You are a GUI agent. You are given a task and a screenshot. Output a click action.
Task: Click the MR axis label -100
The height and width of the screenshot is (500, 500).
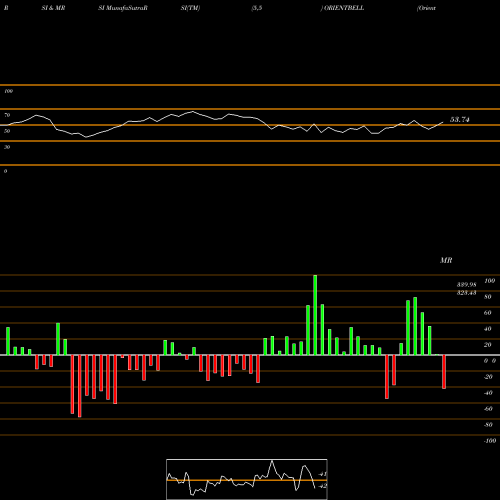490,441
